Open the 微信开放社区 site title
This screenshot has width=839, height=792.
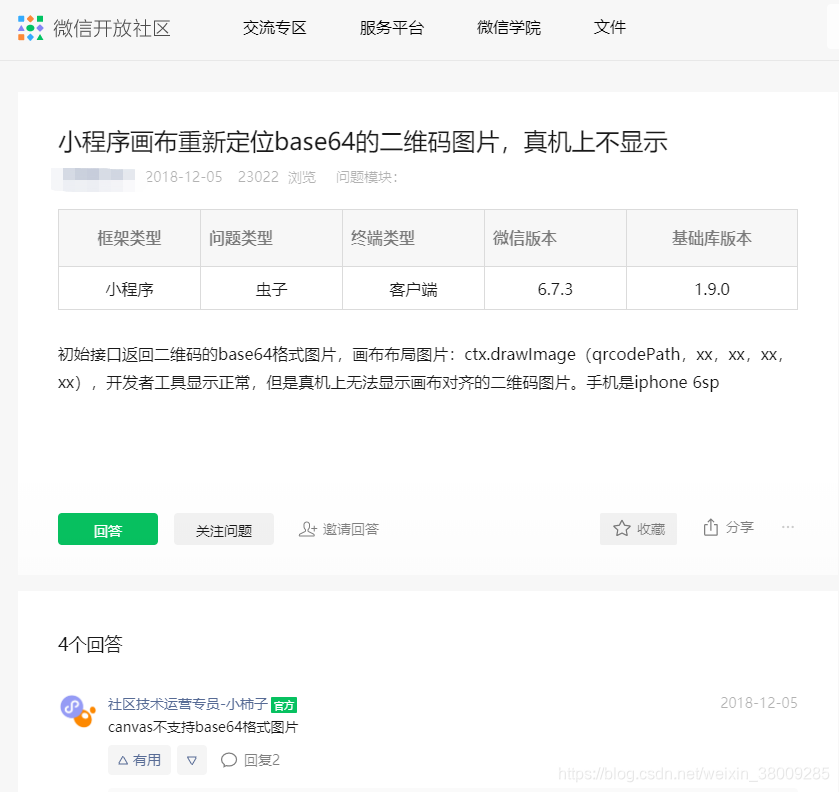click(112, 28)
